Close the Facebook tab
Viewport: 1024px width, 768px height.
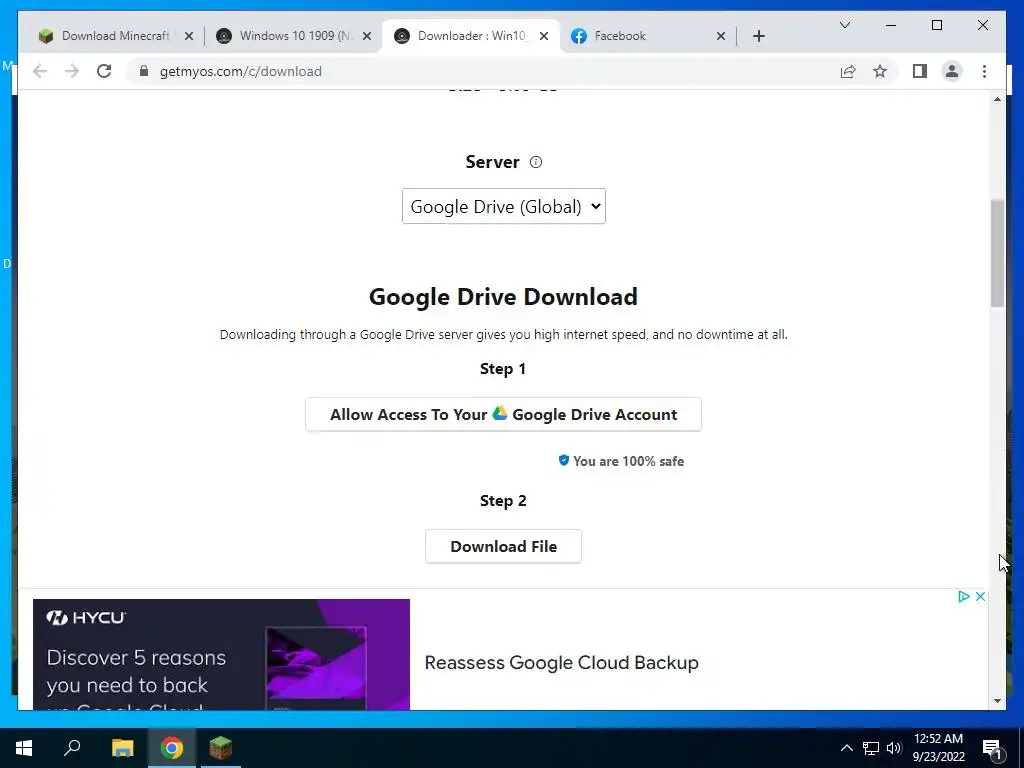pos(721,36)
